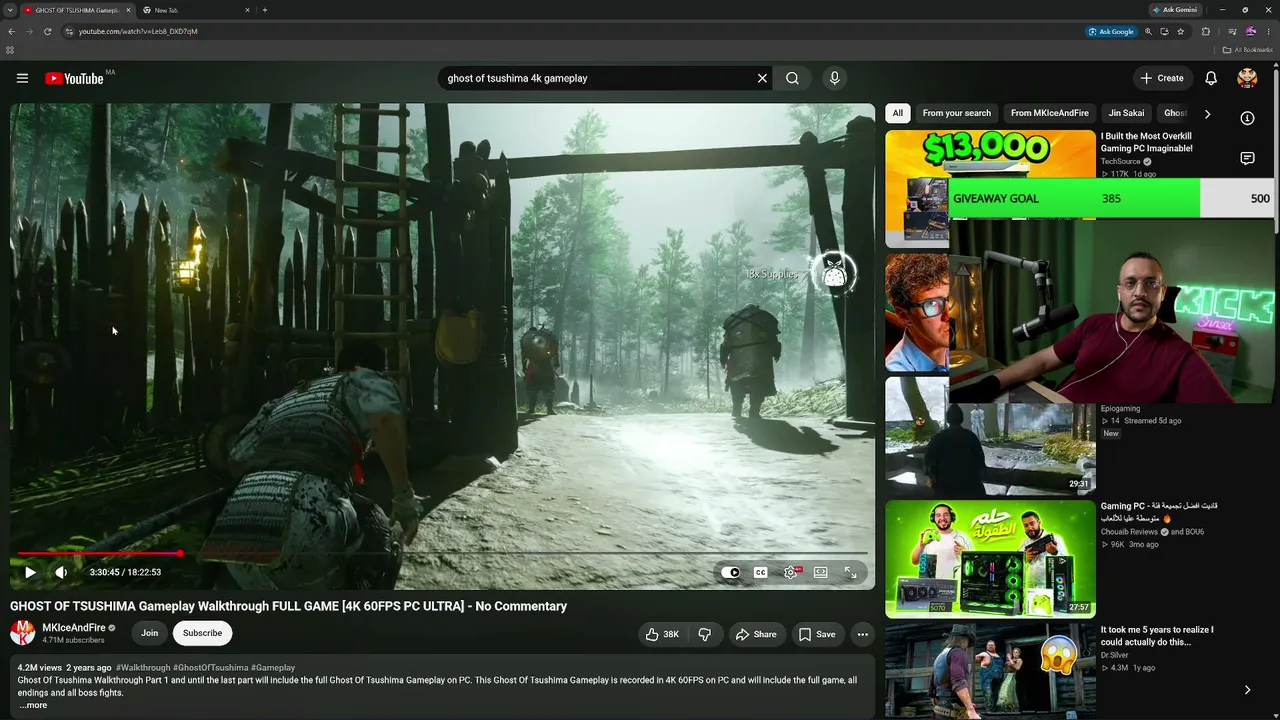Click the info circle icon in the side panel

pos(1247,118)
